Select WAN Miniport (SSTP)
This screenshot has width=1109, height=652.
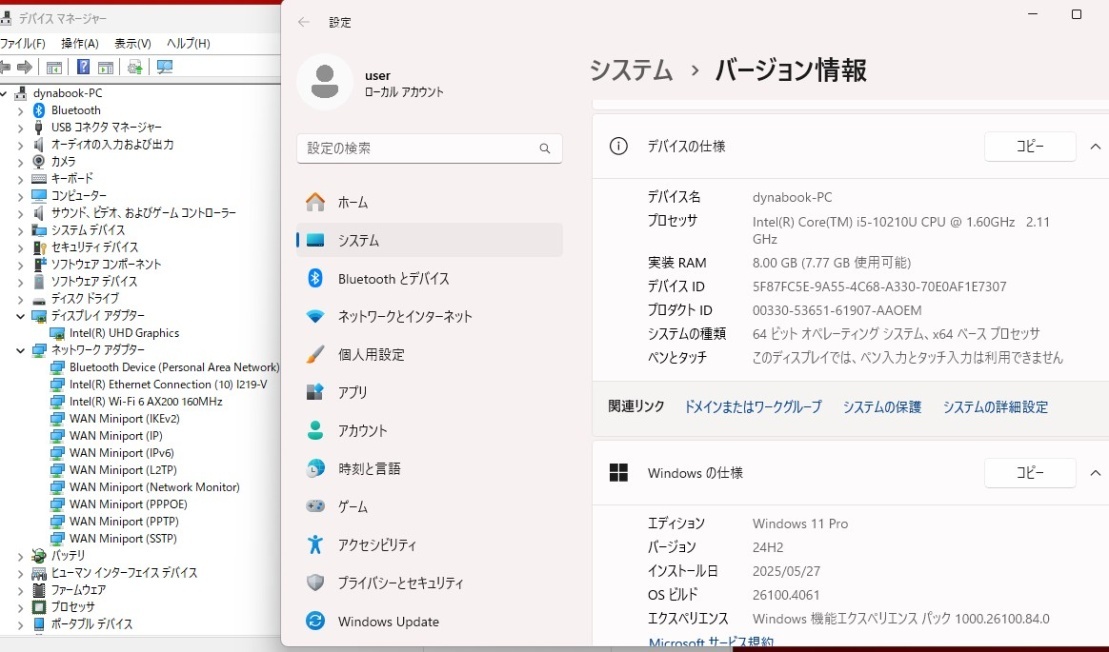(x=123, y=539)
